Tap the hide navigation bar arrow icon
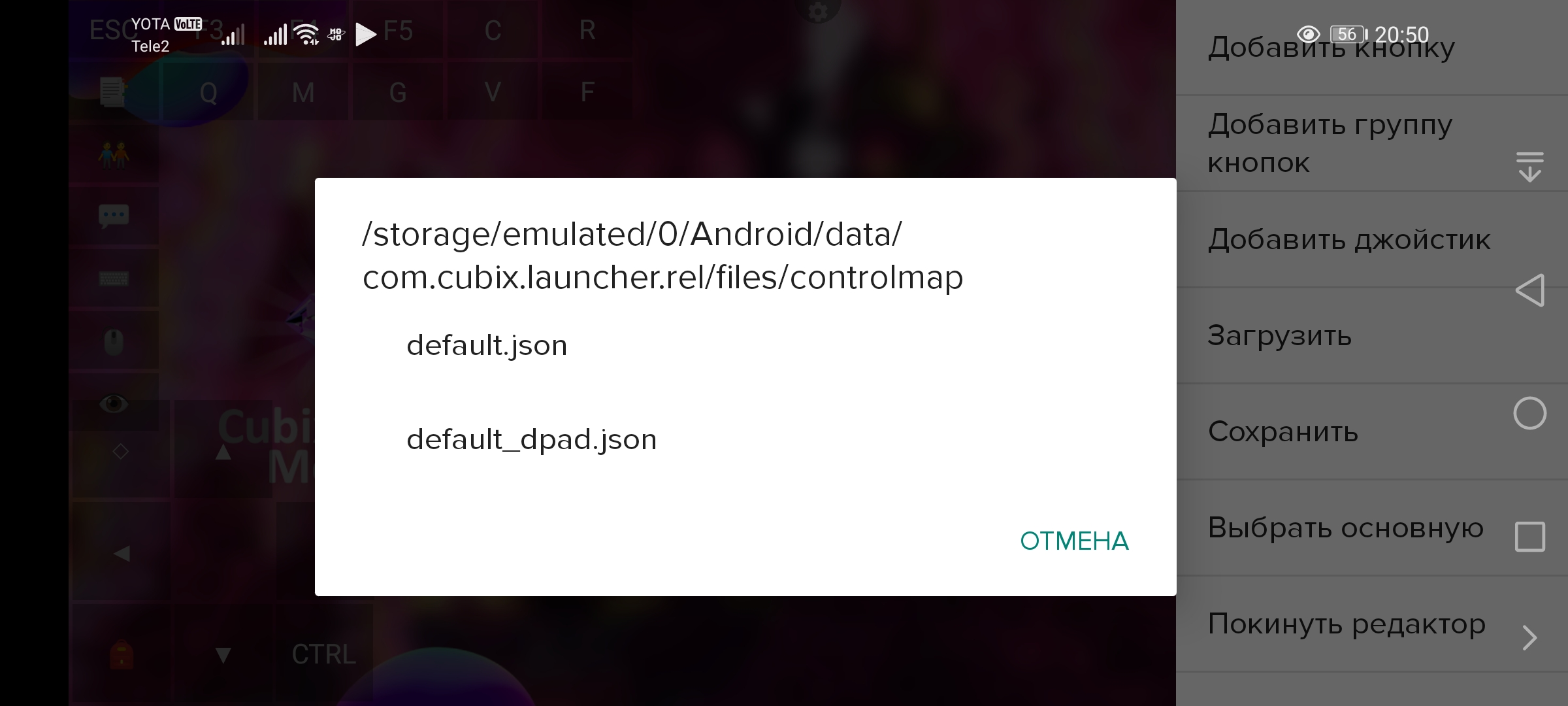 click(x=1529, y=167)
